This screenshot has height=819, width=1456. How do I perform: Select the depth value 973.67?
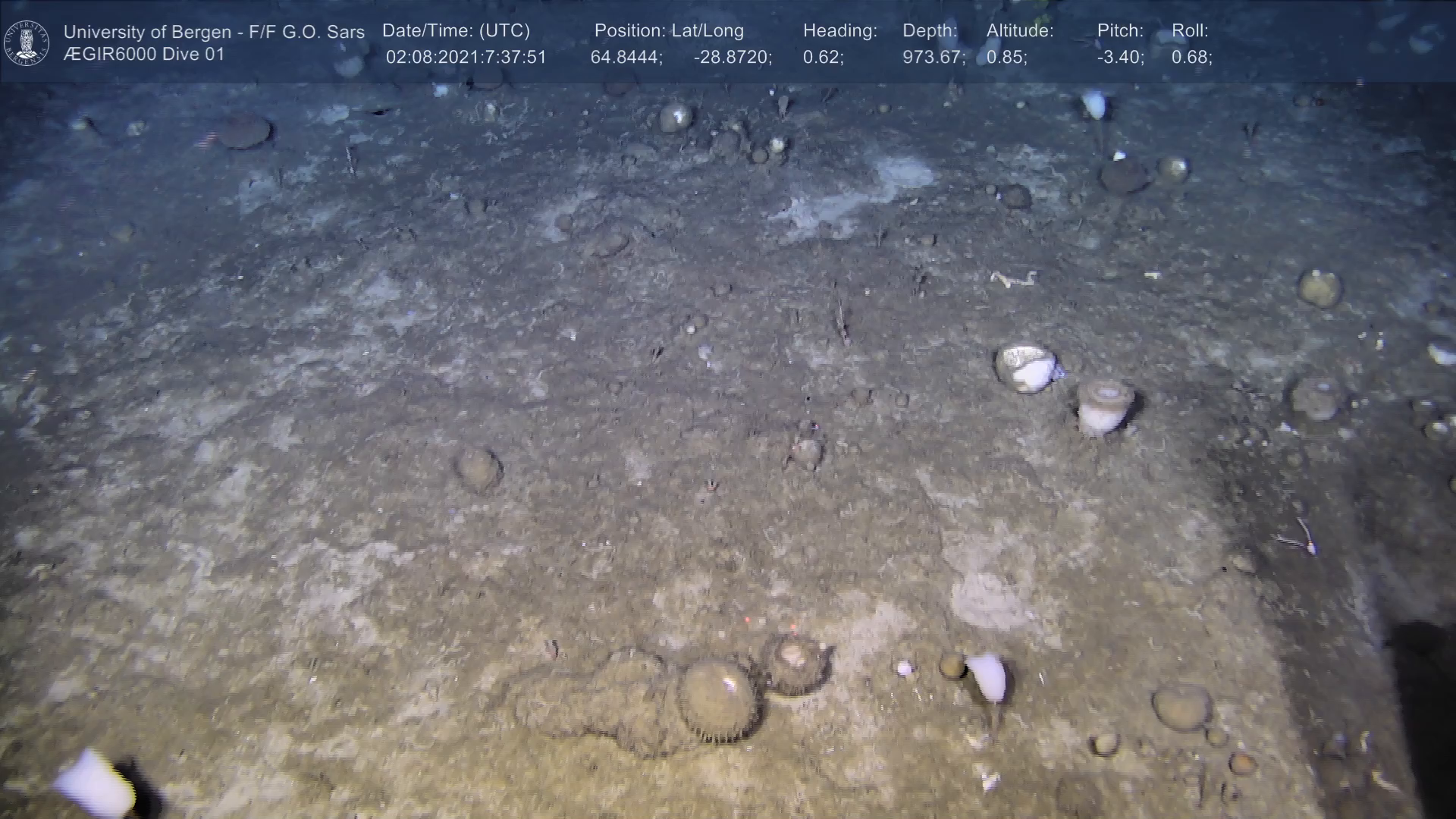934,58
